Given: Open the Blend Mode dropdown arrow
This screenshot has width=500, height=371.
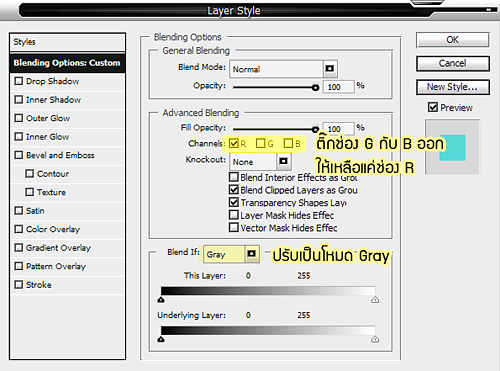Looking at the screenshot, I should pos(330,69).
